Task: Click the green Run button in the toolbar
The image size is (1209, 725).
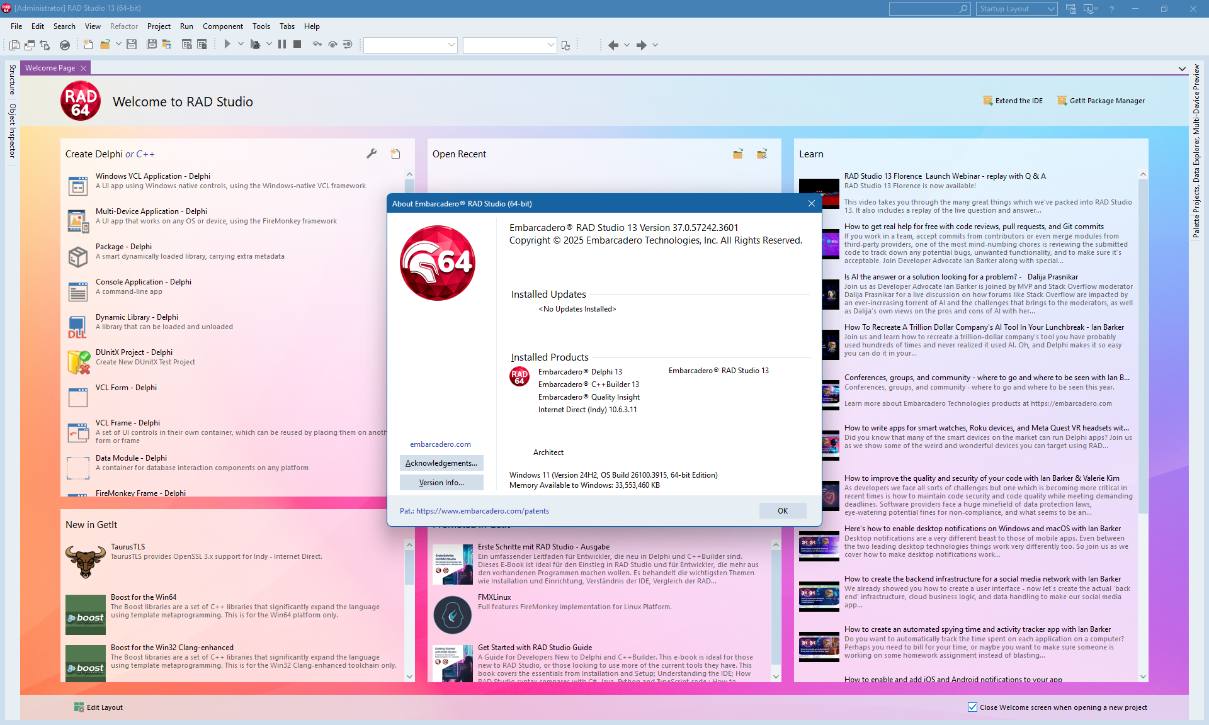Action: point(227,44)
